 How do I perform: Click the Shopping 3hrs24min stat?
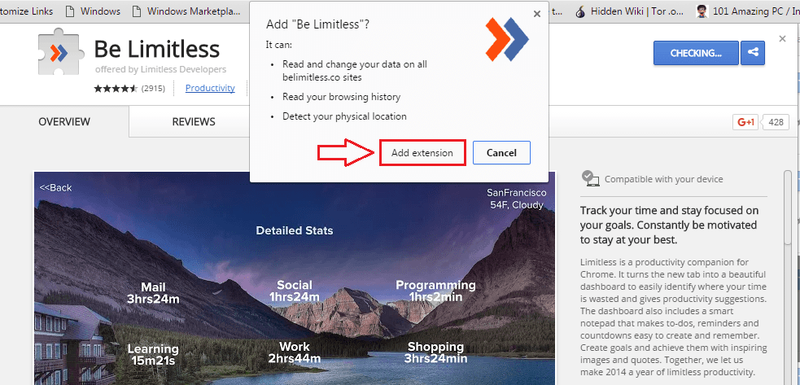(436, 353)
